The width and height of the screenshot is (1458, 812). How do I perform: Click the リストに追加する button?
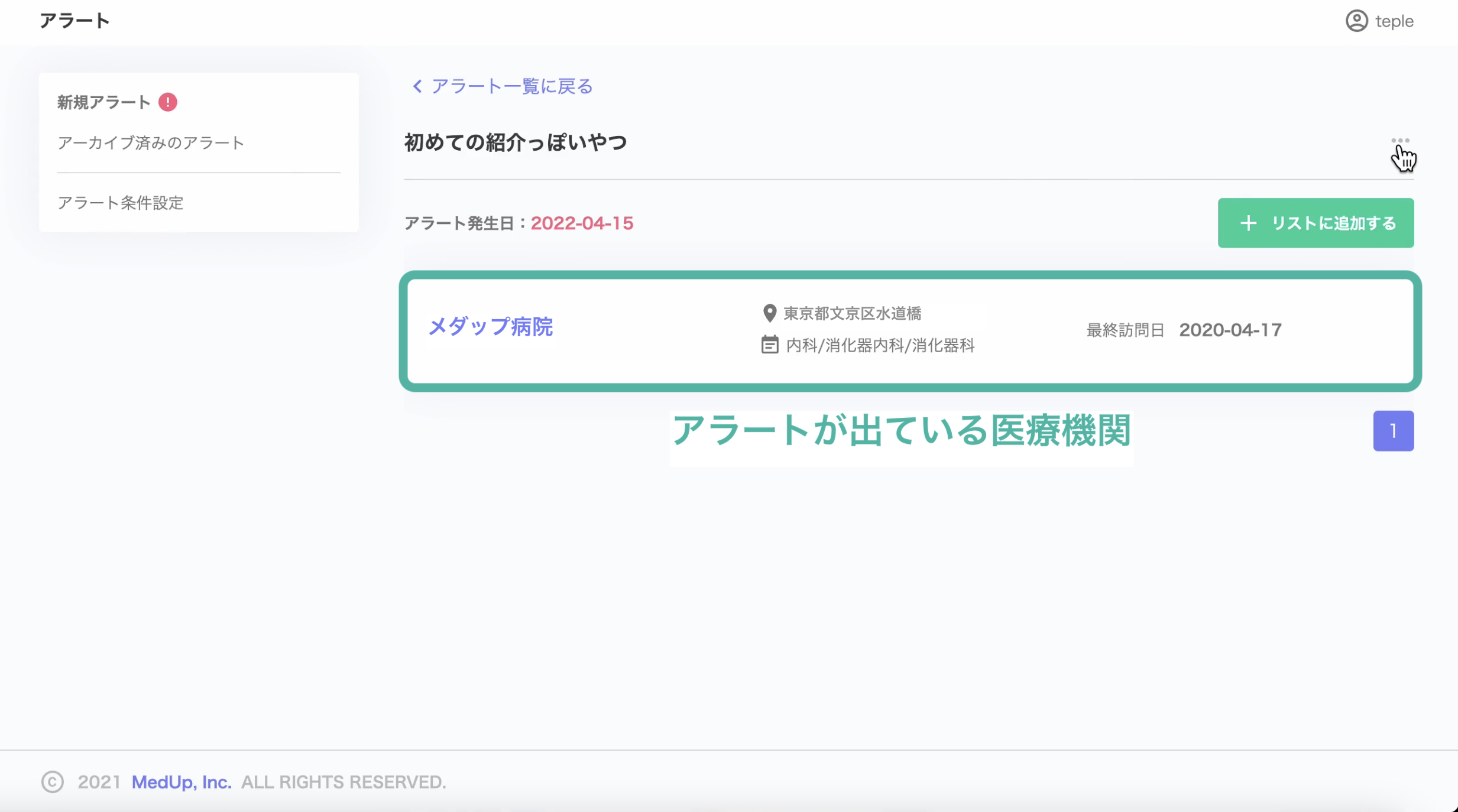[x=1316, y=223]
